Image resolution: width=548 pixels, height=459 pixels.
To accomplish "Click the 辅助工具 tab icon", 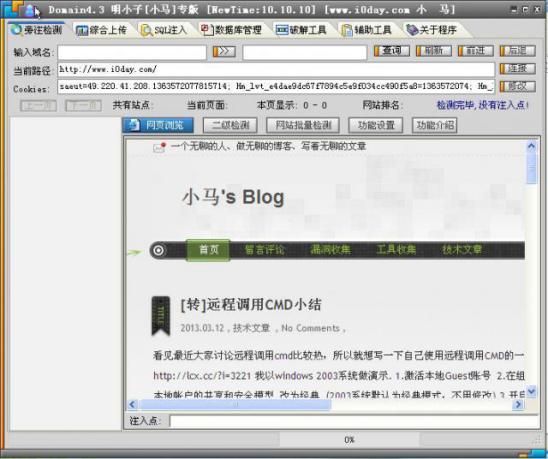I will tap(347, 30).
